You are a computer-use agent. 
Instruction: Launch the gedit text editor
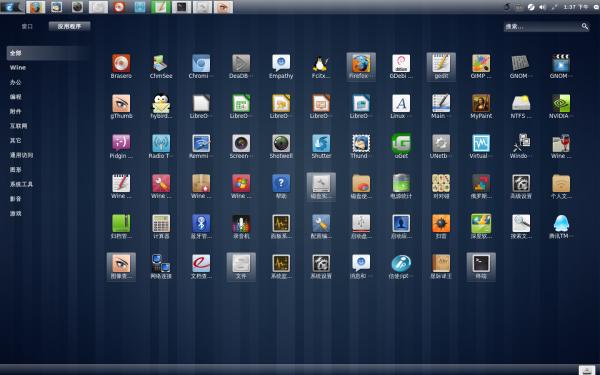point(441,67)
